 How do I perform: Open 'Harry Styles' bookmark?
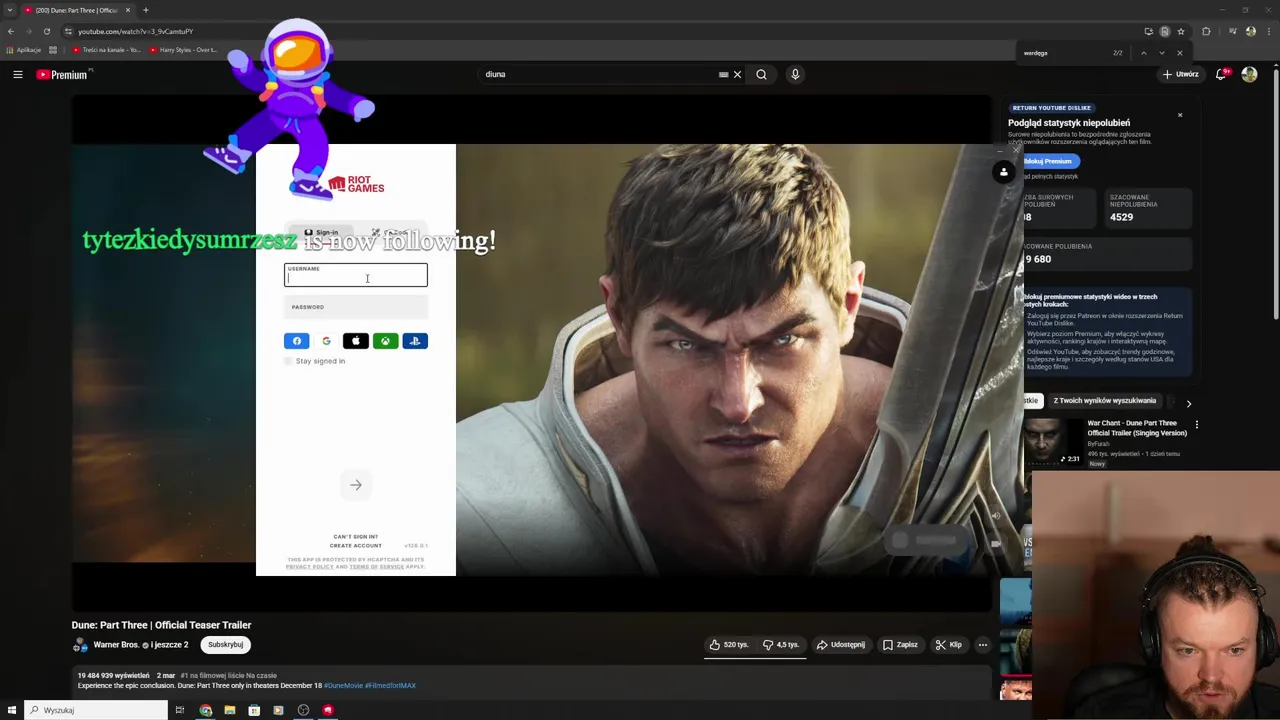[184, 50]
